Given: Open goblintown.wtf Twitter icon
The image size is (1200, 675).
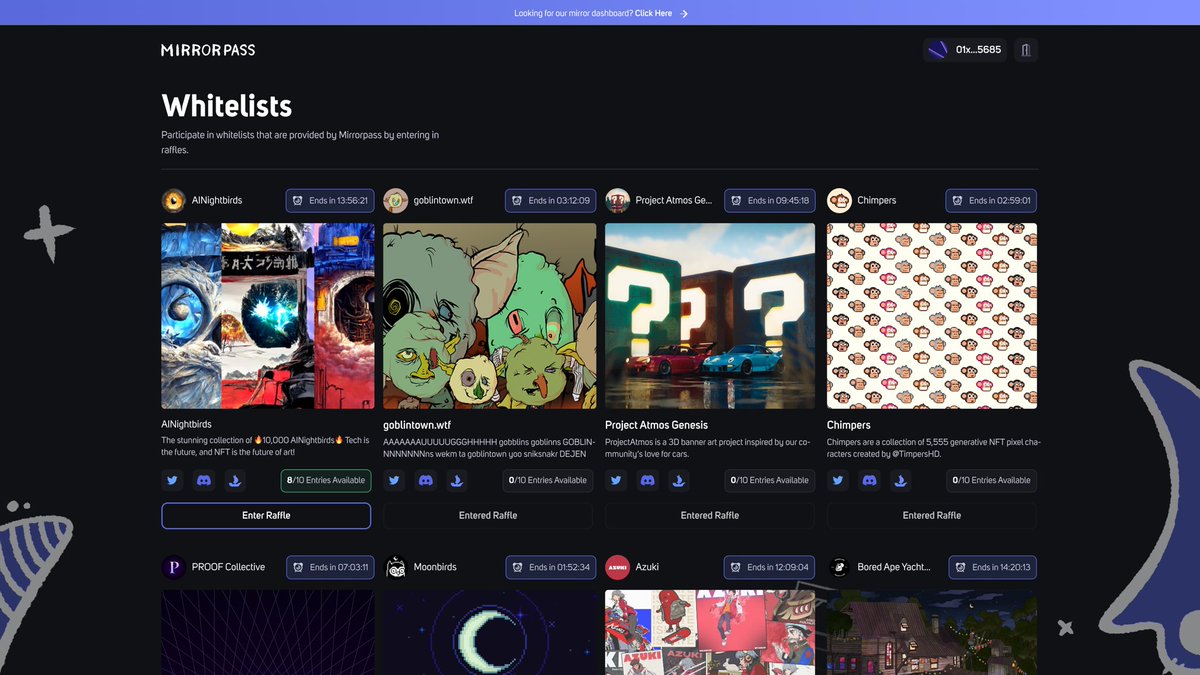Looking at the screenshot, I should tap(394, 481).
